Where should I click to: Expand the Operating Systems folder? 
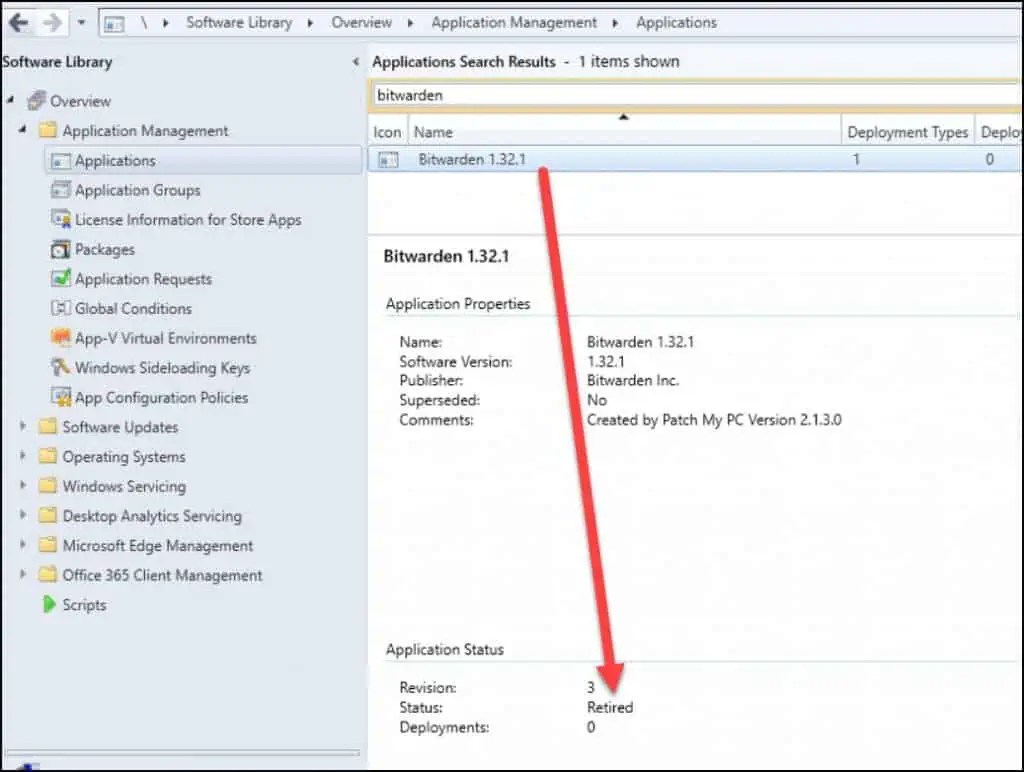(x=22, y=456)
